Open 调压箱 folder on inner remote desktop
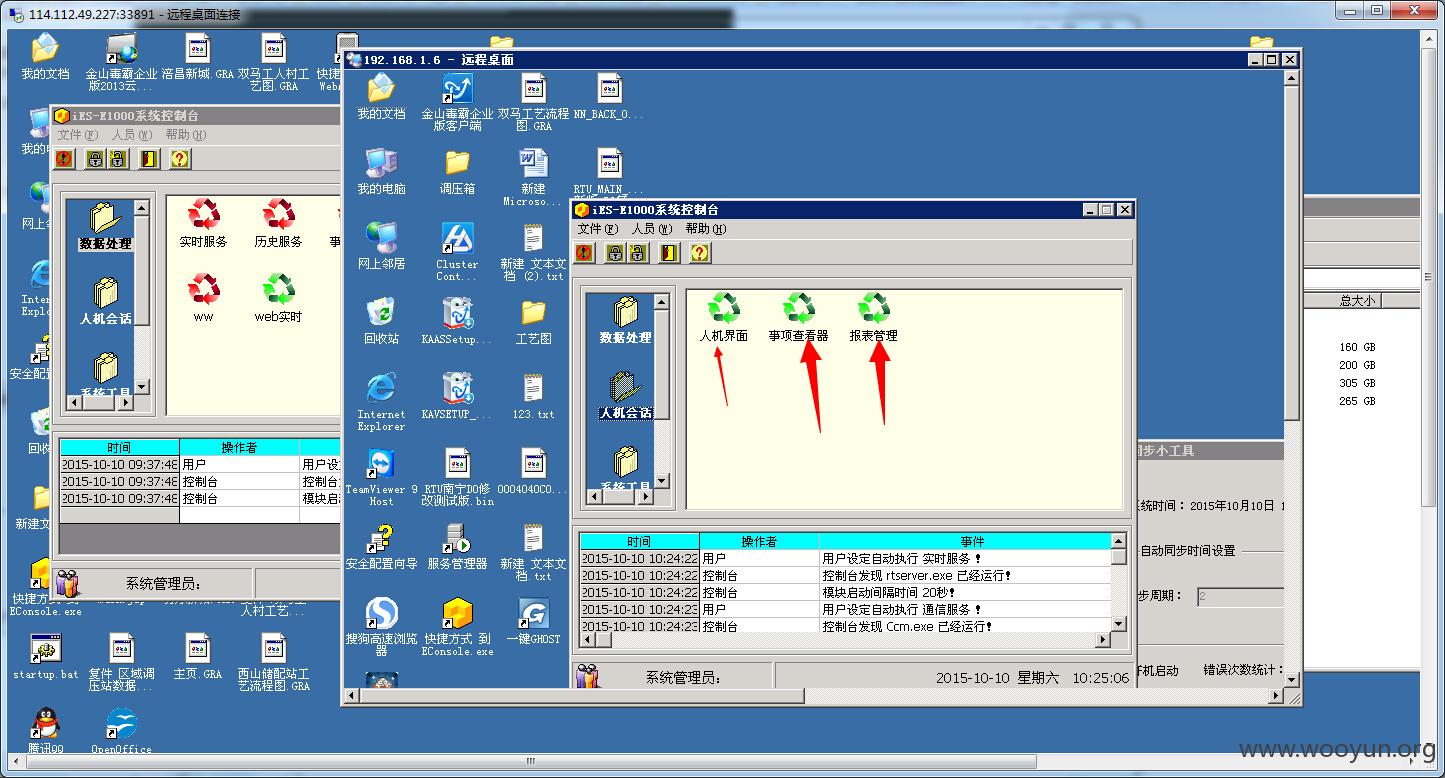1445x778 pixels. (457, 171)
